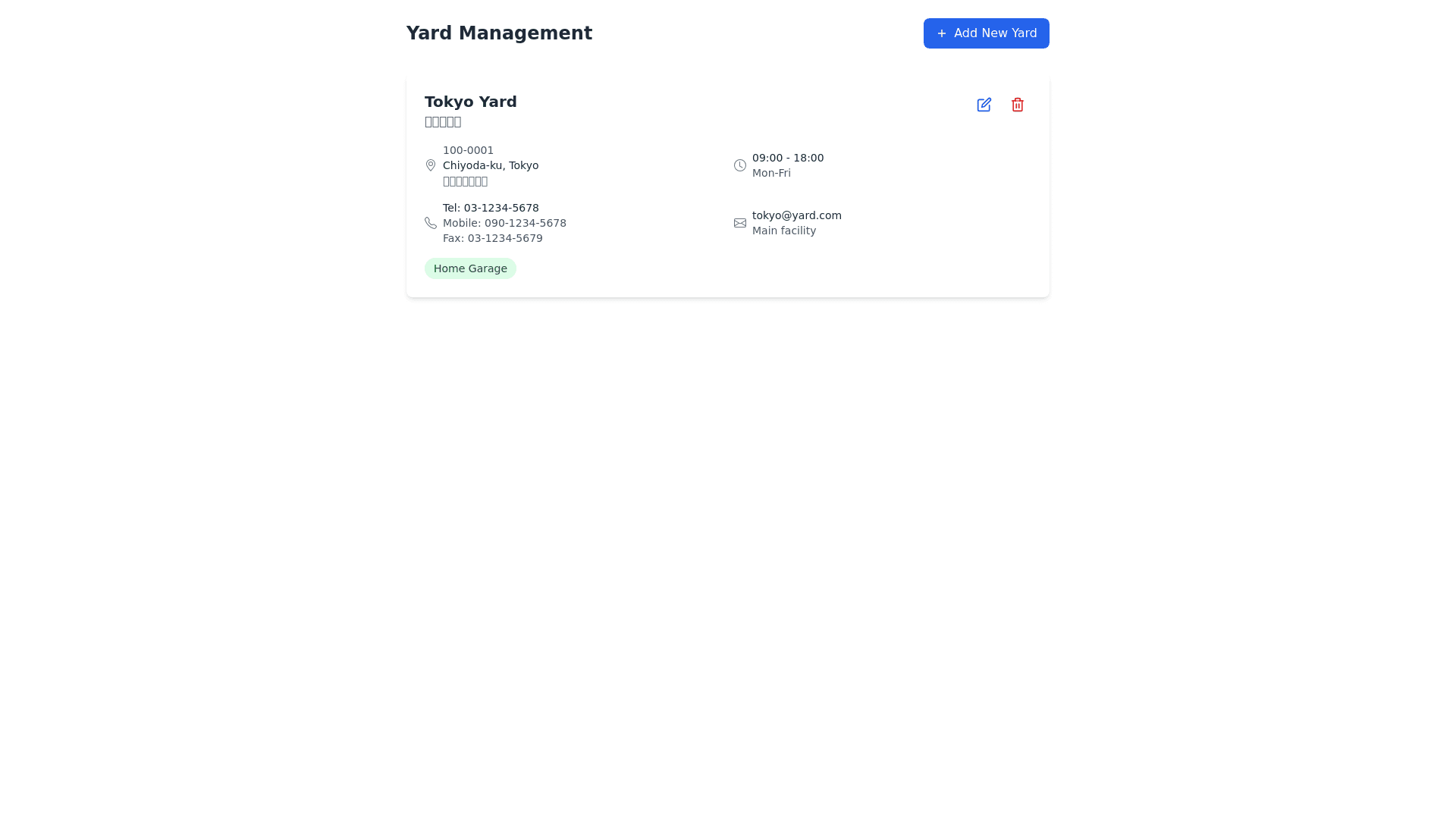Click the Mobile: 090-1234-5678 number
1456x819 pixels.
pyautogui.click(x=504, y=223)
